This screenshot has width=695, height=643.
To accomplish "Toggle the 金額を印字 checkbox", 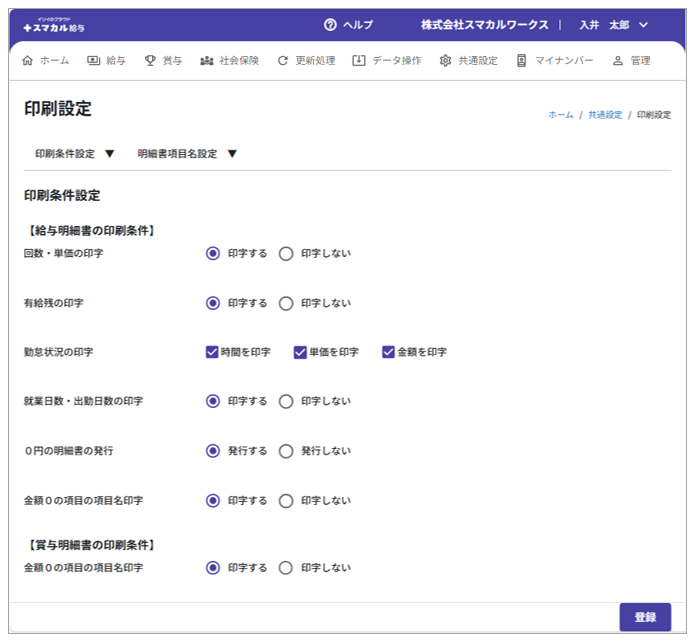I will point(388,352).
